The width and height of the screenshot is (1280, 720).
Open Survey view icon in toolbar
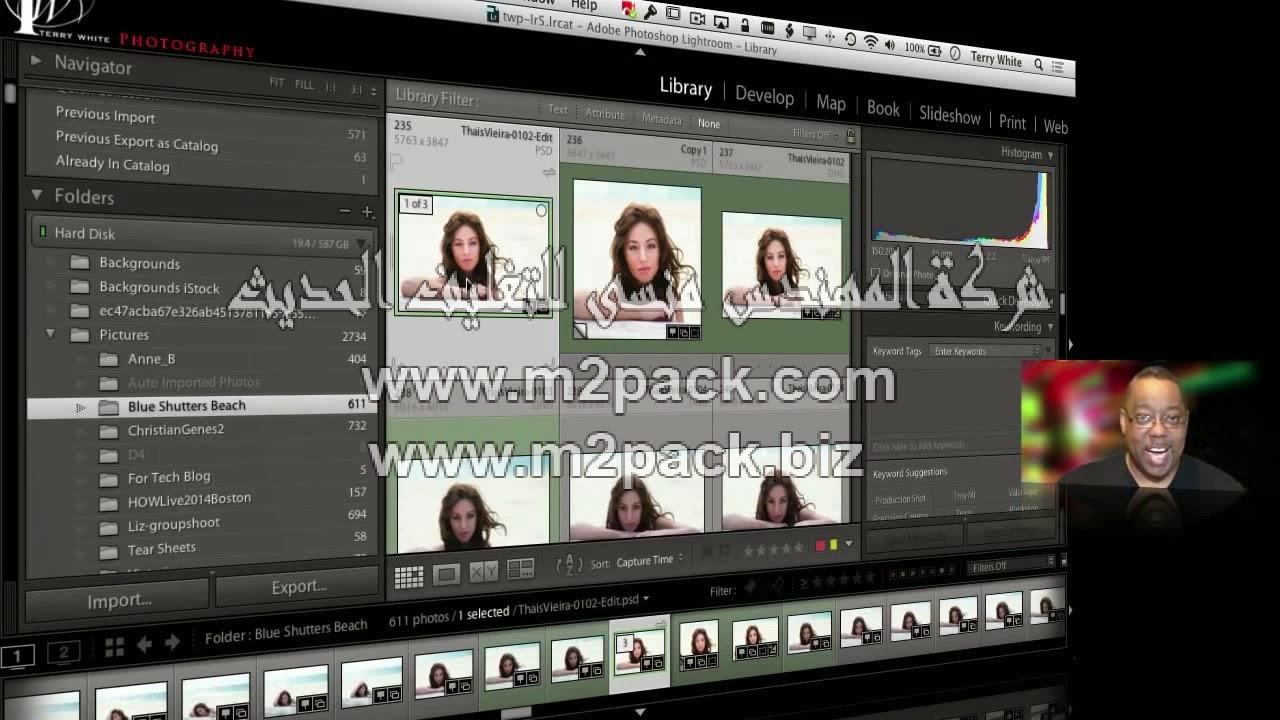(520, 570)
